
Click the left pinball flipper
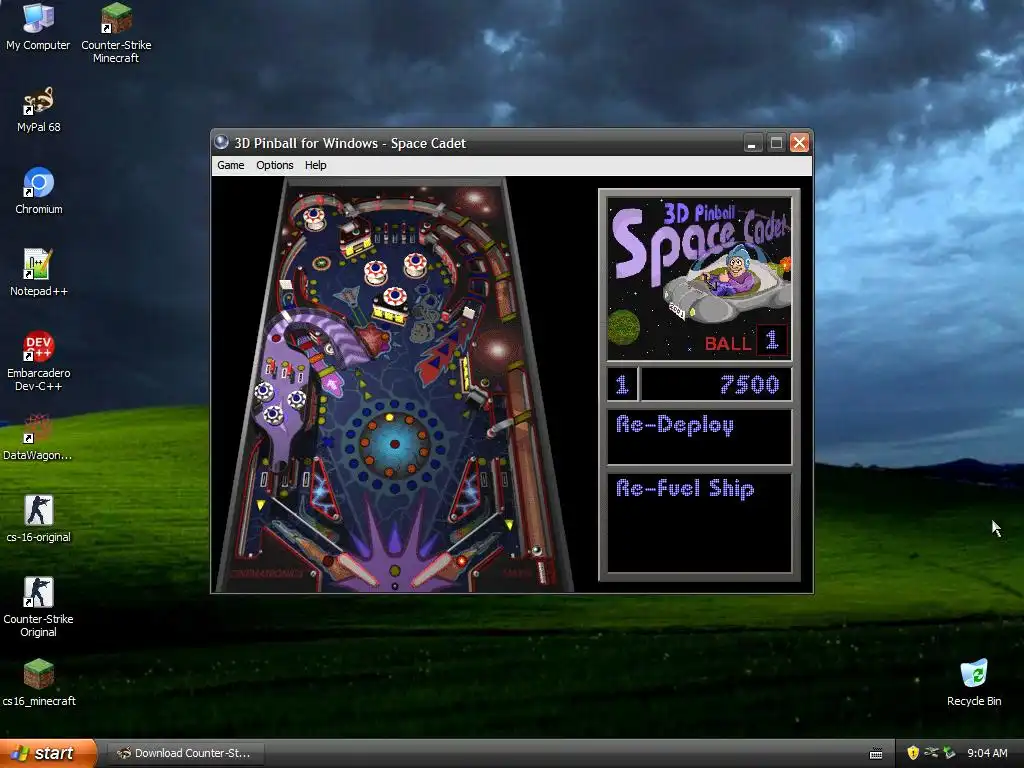355,570
